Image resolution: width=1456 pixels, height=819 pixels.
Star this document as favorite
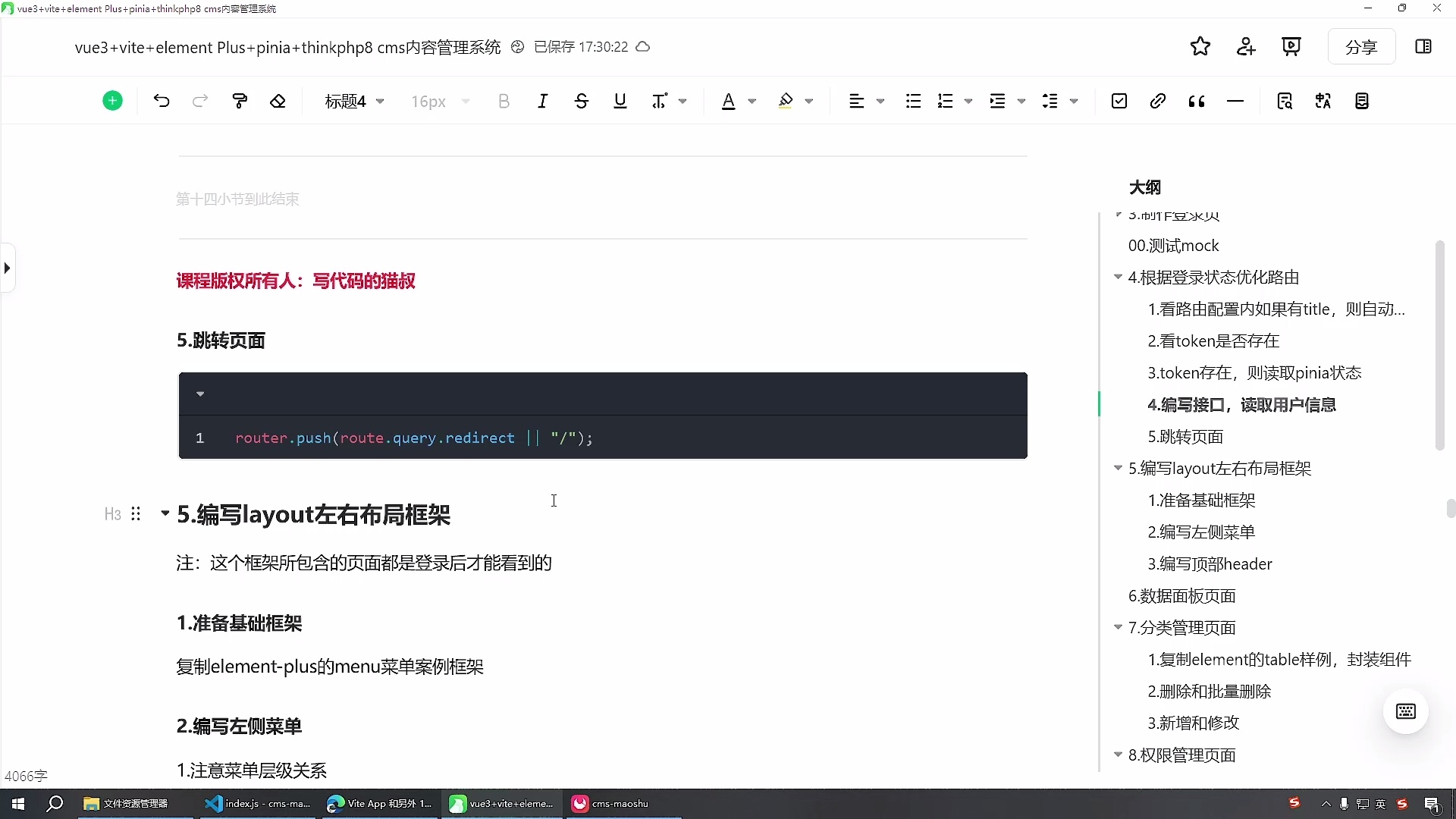click(x=1200, y=46)
